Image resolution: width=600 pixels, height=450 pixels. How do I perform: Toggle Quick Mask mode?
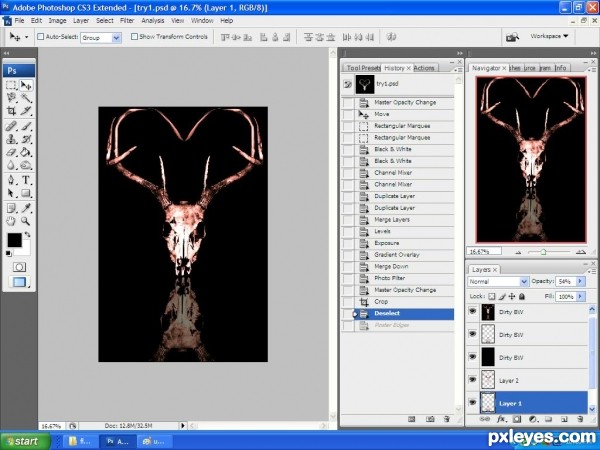(19, 267)
